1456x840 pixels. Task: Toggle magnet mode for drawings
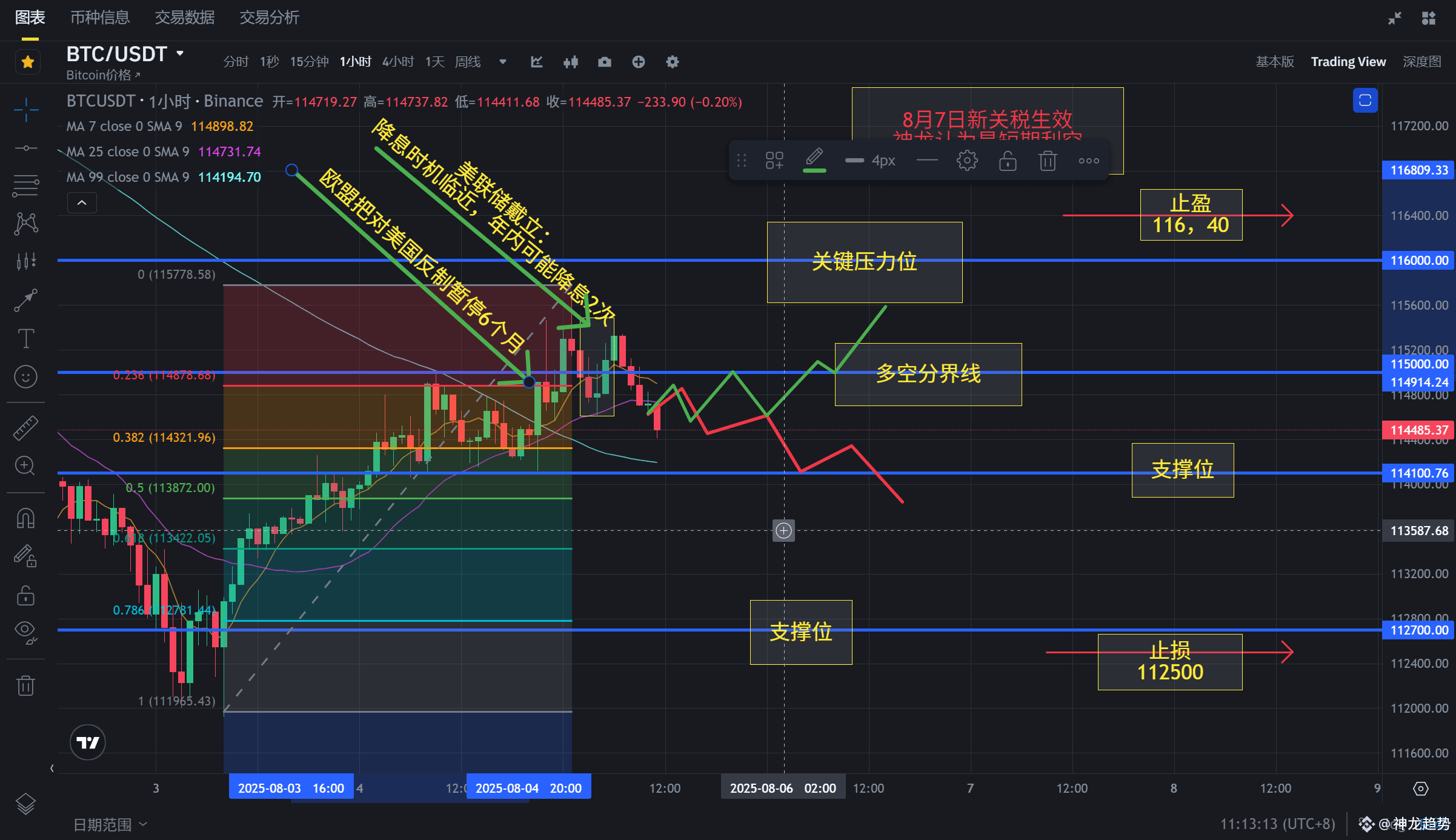pos(26,518)
